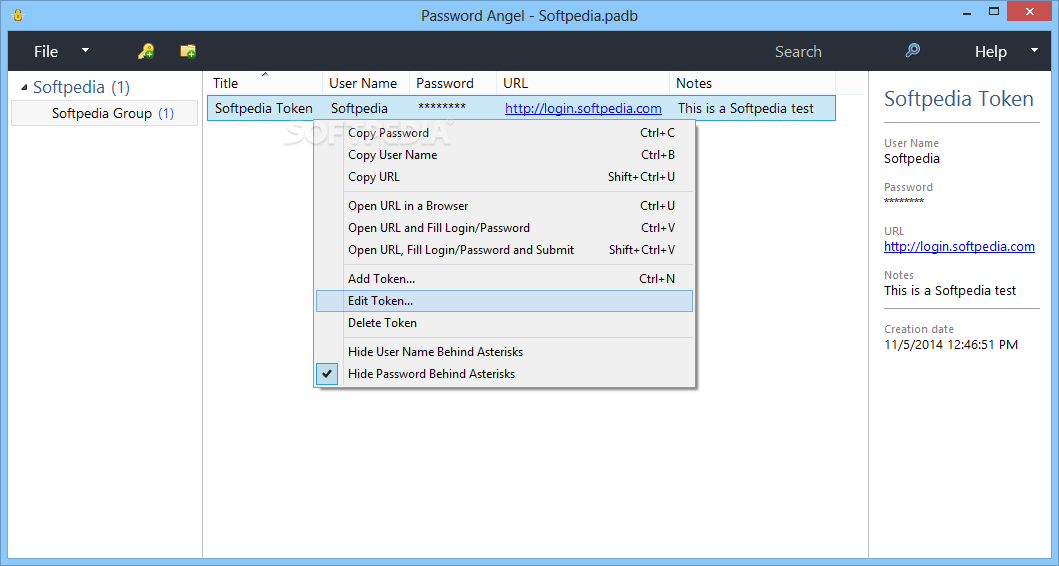Click the Softpedia user name value in details panel

click(x=912, y=159)
